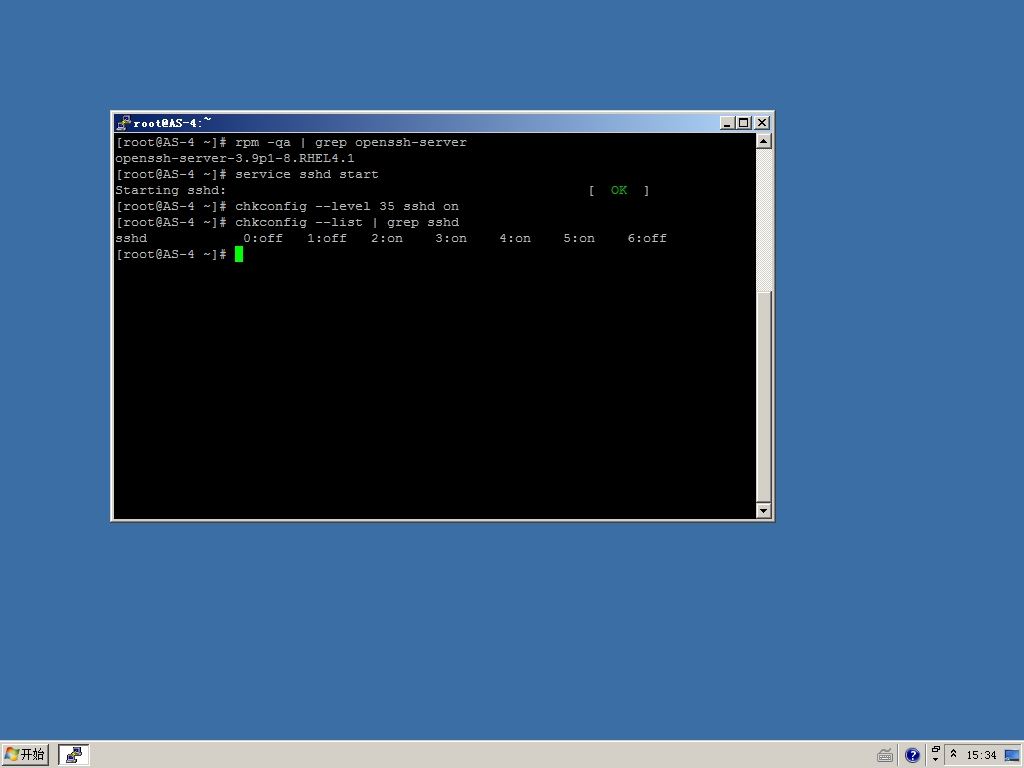Click the 'chkconfig --level 35 sshd on' command
This screenshot has height=768, width=1024.
[x=347, y=206]
